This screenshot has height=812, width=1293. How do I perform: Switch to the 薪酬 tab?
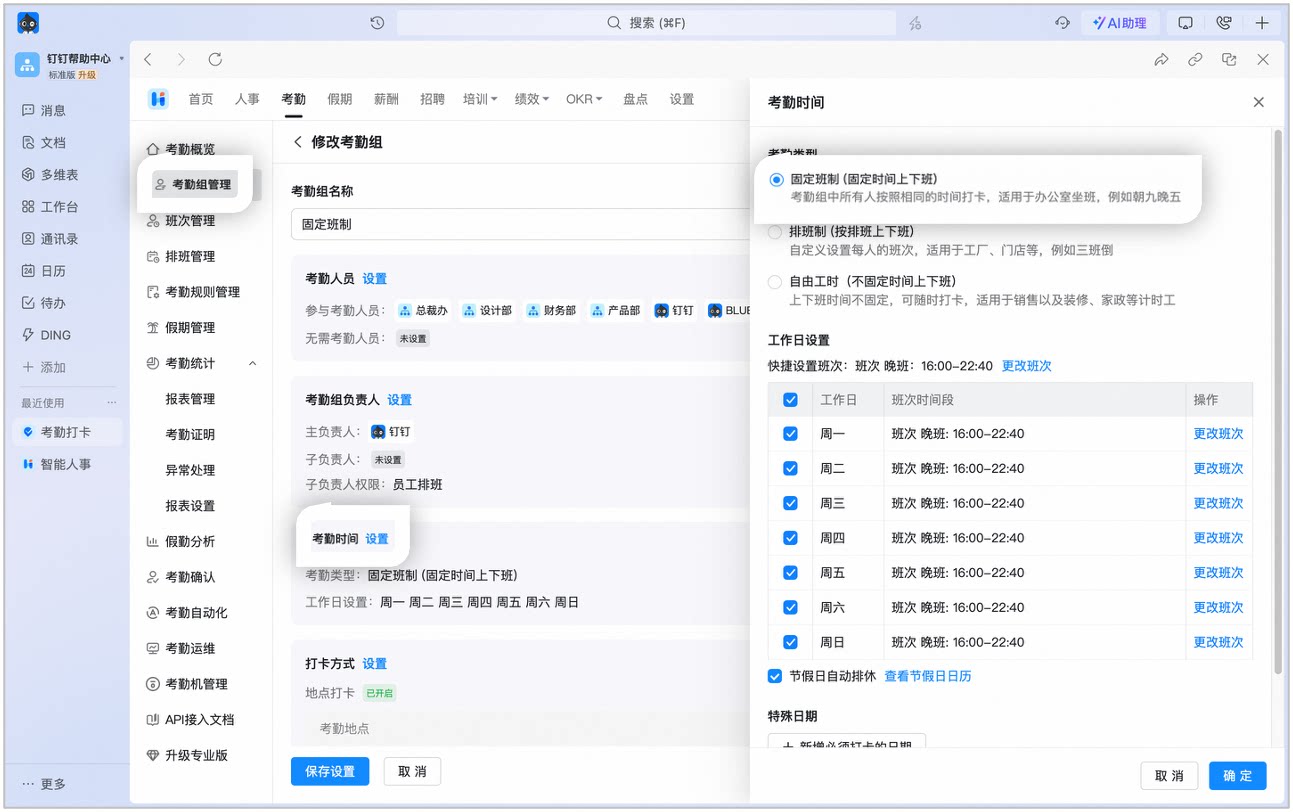386,99
